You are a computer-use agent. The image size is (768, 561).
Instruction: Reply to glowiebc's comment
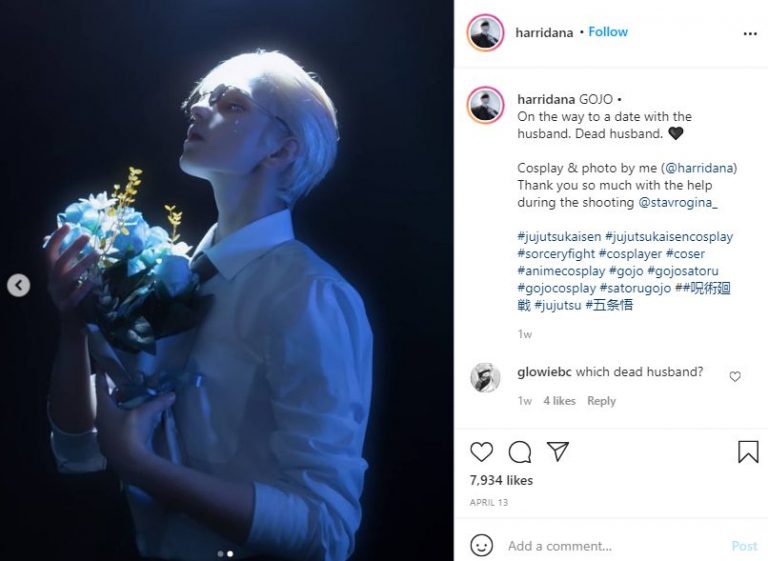[x=601, y=401]
